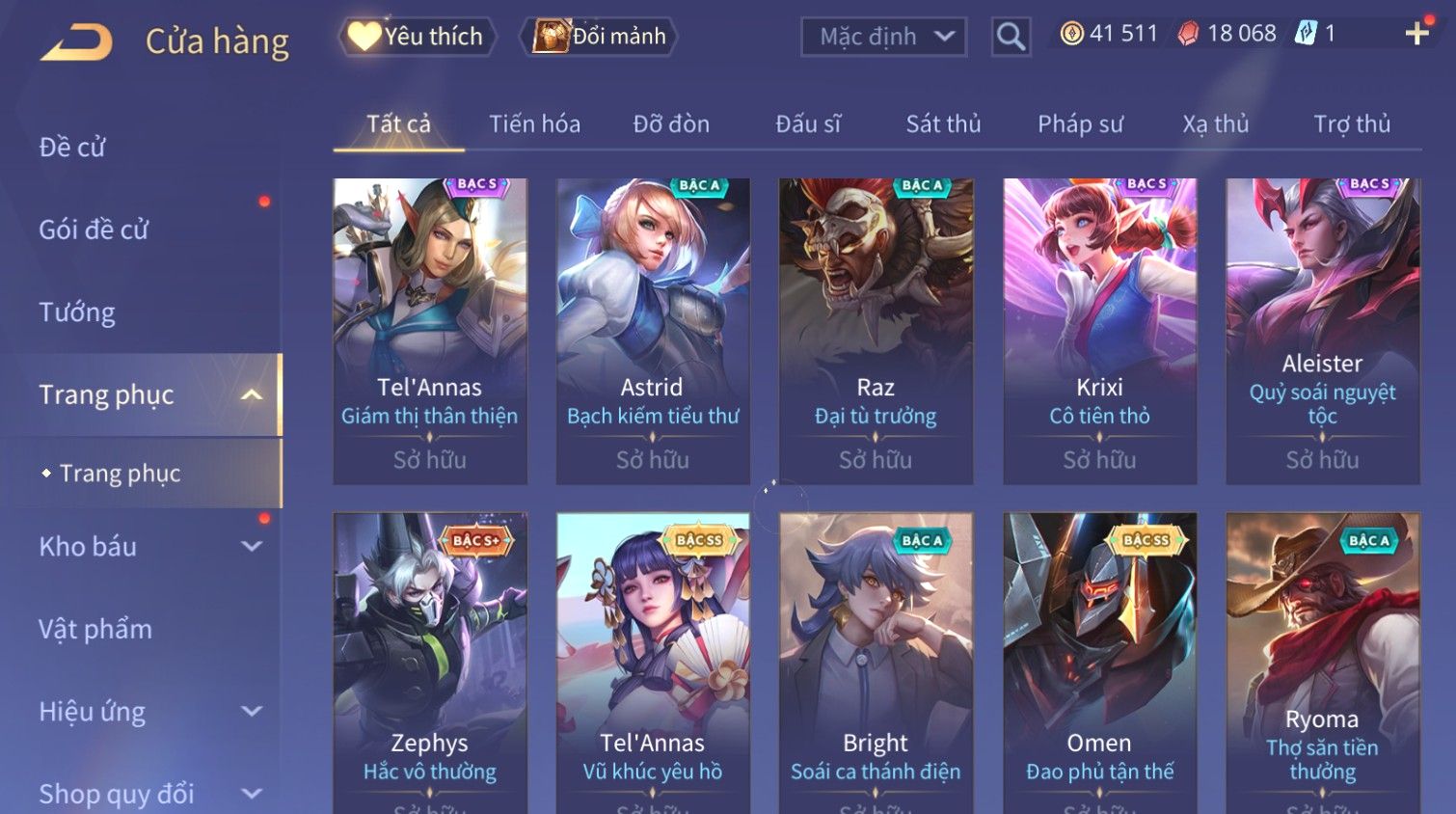Open the search magnifier icon
This screenshot has width=1456, height=814.
(1011, 37)
